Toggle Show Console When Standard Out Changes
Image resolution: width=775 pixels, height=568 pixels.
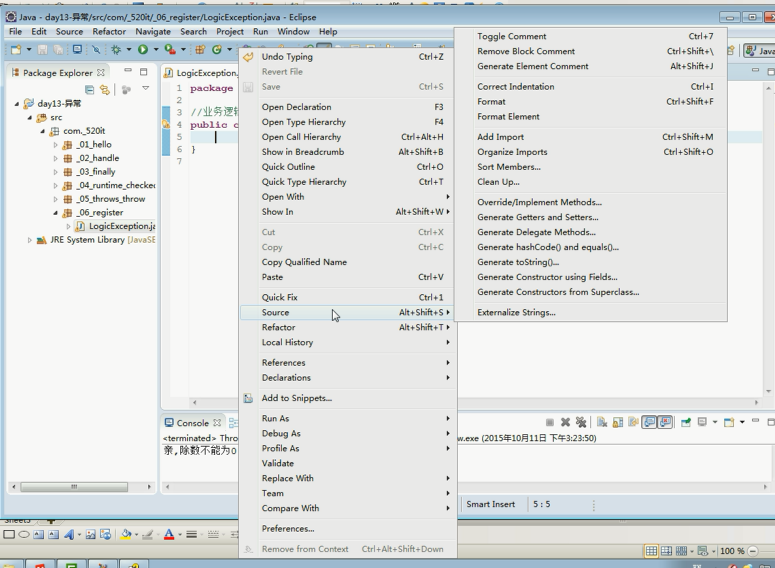click(649, 423)
